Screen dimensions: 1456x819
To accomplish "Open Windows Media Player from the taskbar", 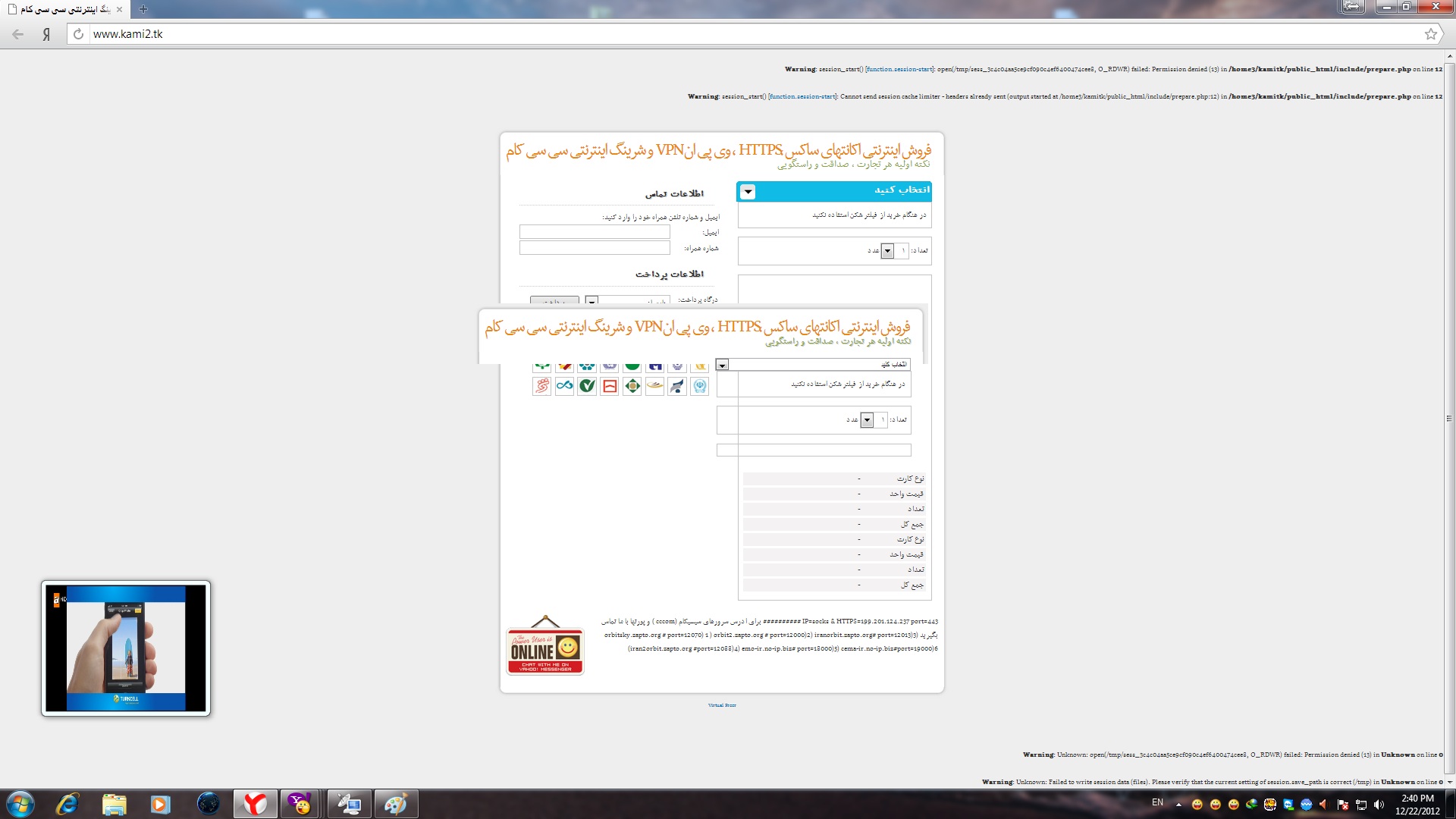I will click(160, 804).
